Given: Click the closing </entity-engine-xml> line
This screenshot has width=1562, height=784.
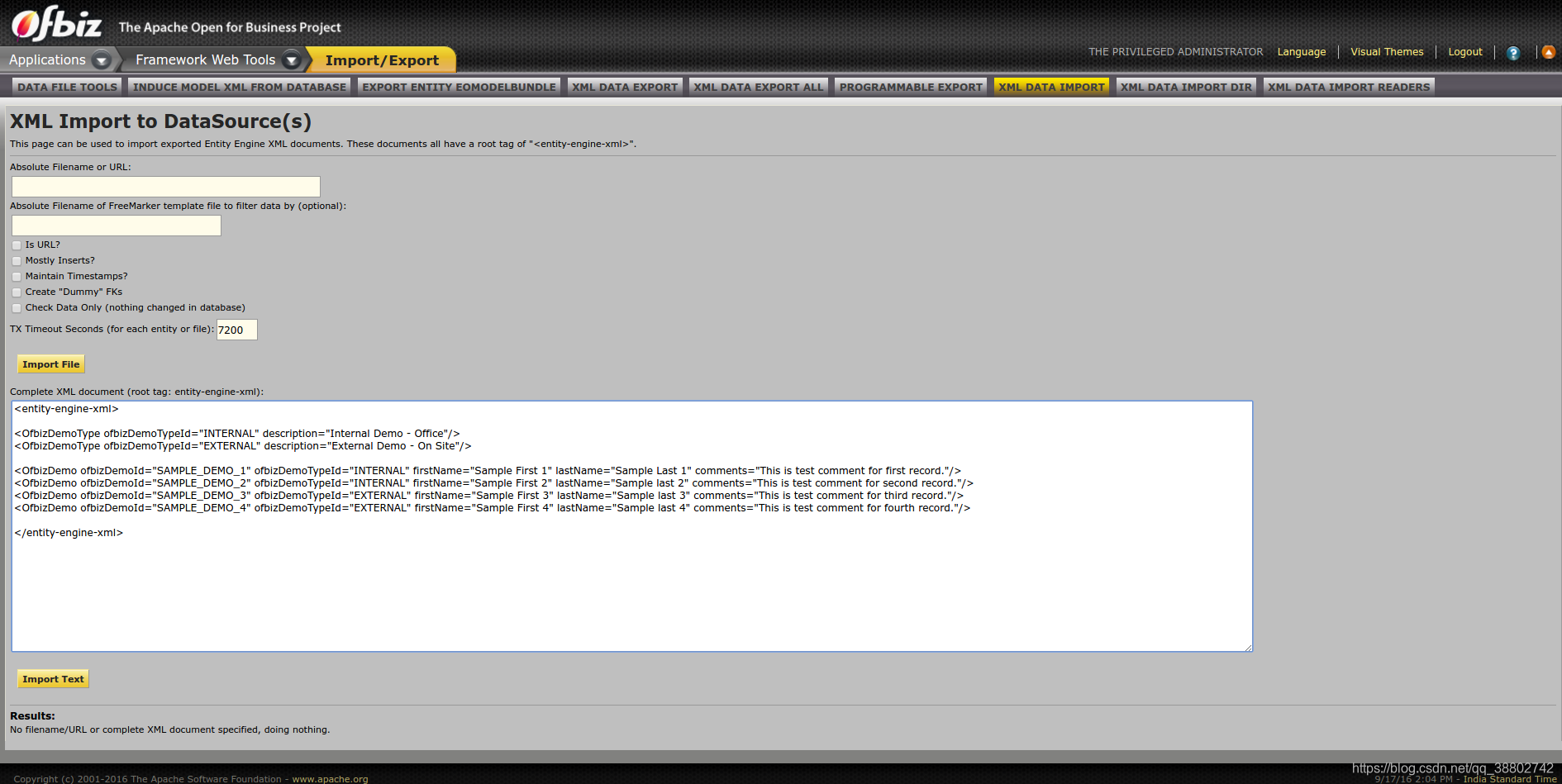Looking at the screenshot, I should tap(69, 533).
